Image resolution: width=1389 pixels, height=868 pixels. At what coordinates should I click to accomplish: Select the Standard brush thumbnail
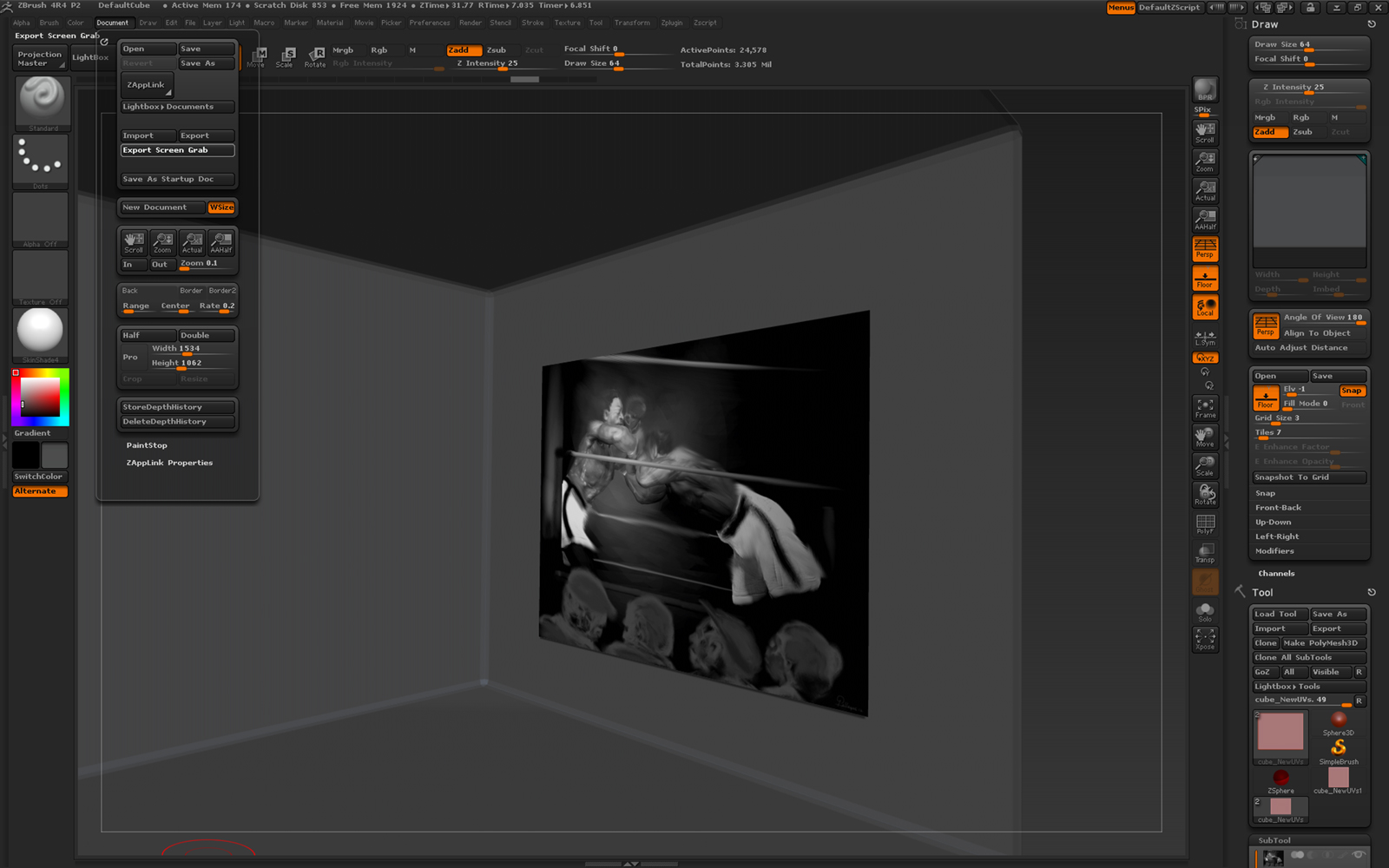coord(41,103)
